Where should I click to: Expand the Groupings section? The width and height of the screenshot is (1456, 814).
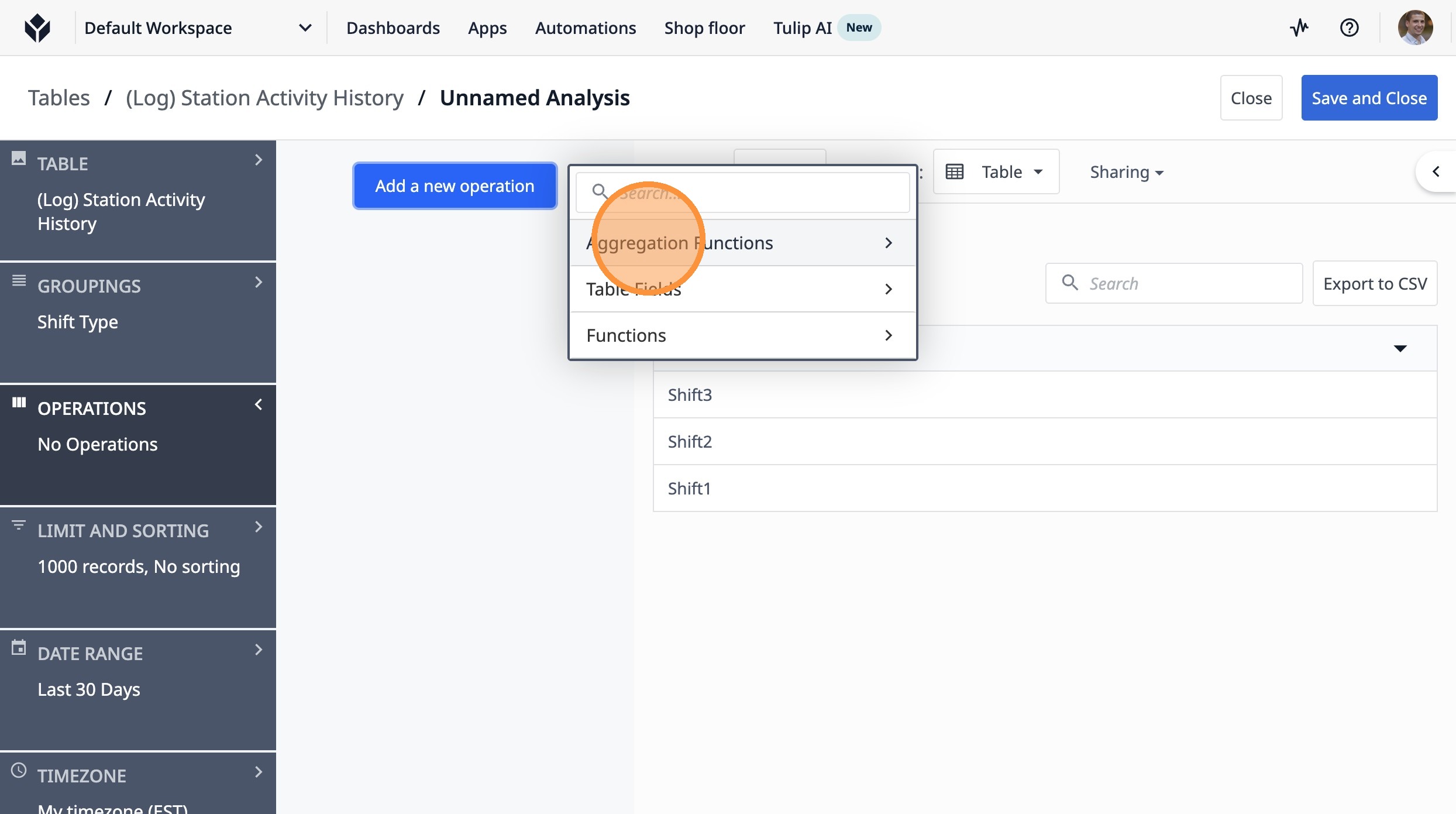(258, 283)
